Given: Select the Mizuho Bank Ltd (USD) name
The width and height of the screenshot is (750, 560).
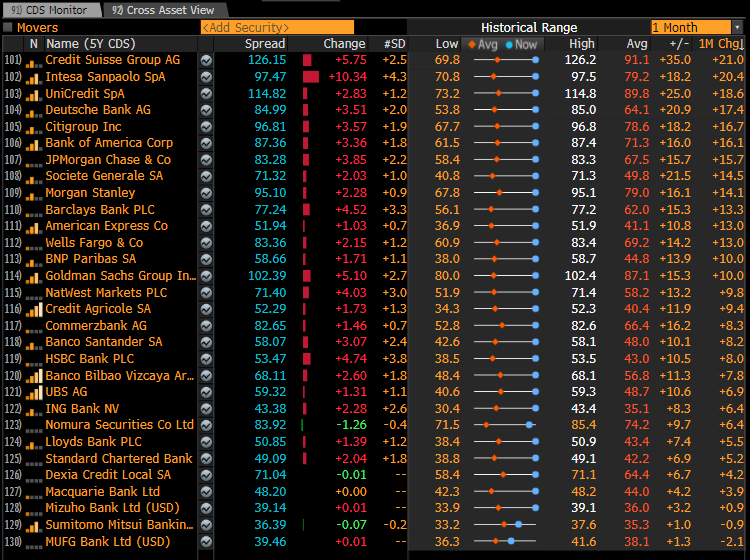Looking at the screenshot, I should (x=112, y=508).
